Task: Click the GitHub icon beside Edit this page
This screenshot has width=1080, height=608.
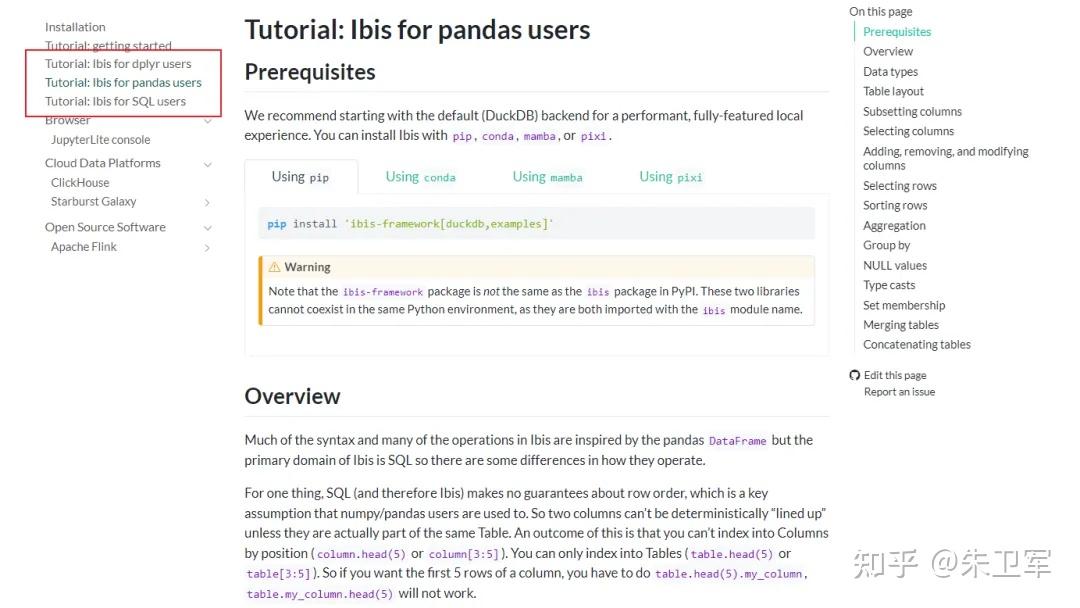Action: pyautogui.click(x=854, y=375)
